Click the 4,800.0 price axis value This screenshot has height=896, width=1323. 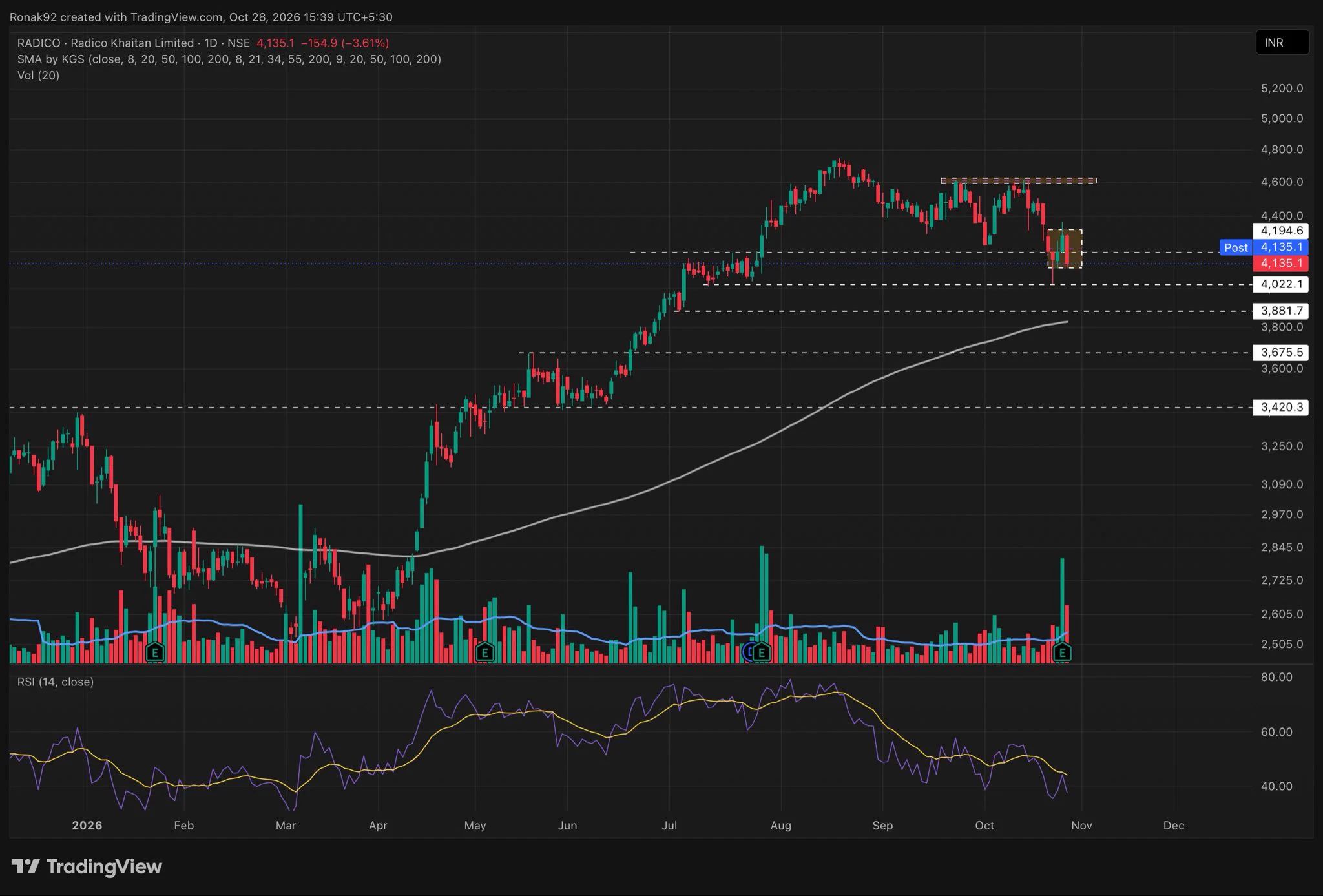coord(1282,149)
